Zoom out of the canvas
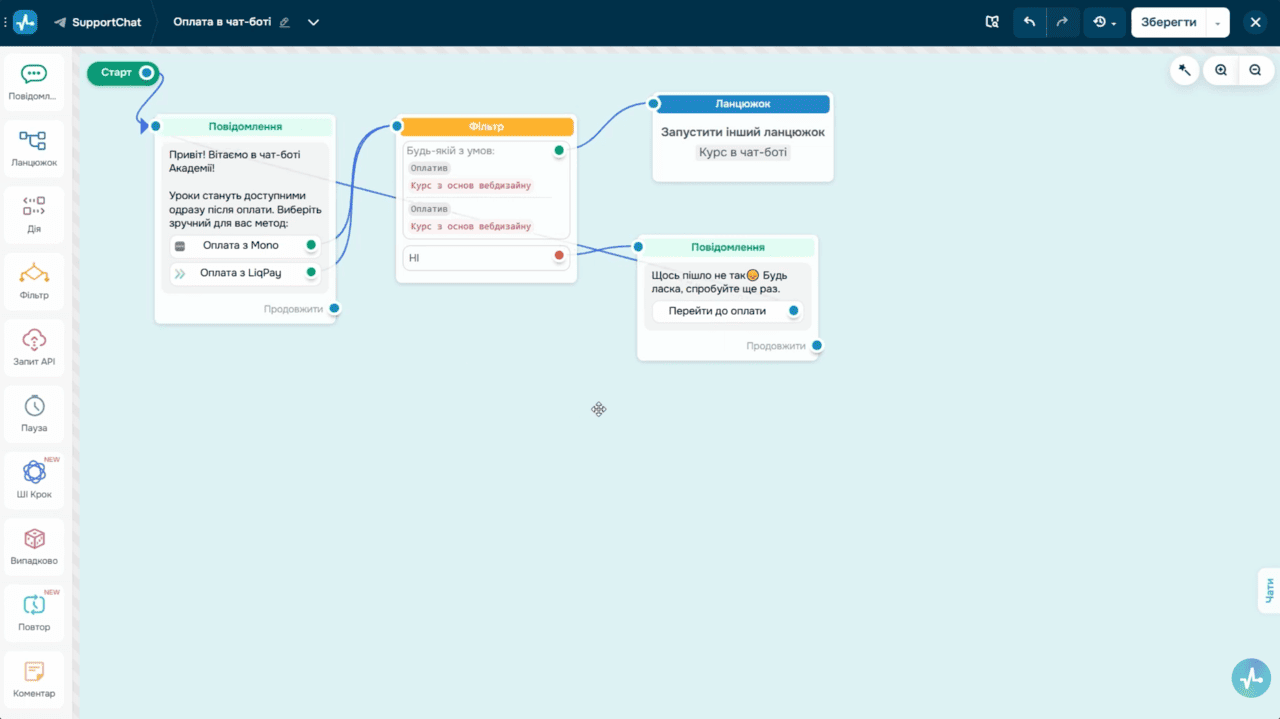This screenshot has height=719, width=1280. pos(1255,70)
